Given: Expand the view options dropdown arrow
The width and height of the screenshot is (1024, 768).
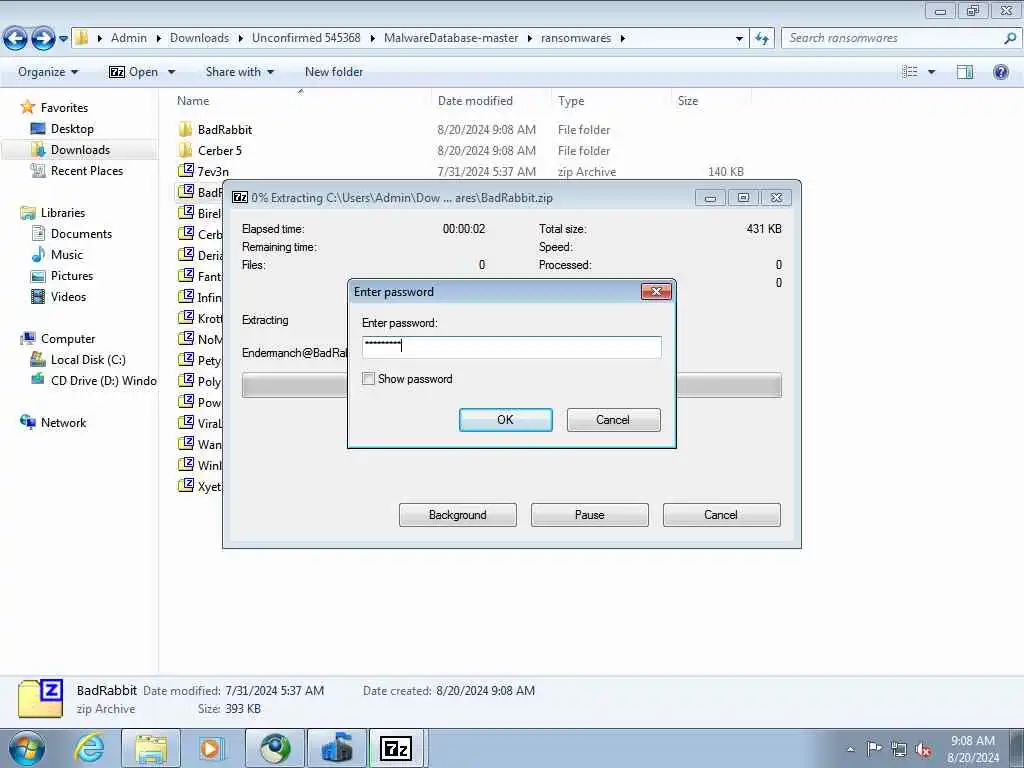Looking at the screenshot, I should (x=931, y=72).
